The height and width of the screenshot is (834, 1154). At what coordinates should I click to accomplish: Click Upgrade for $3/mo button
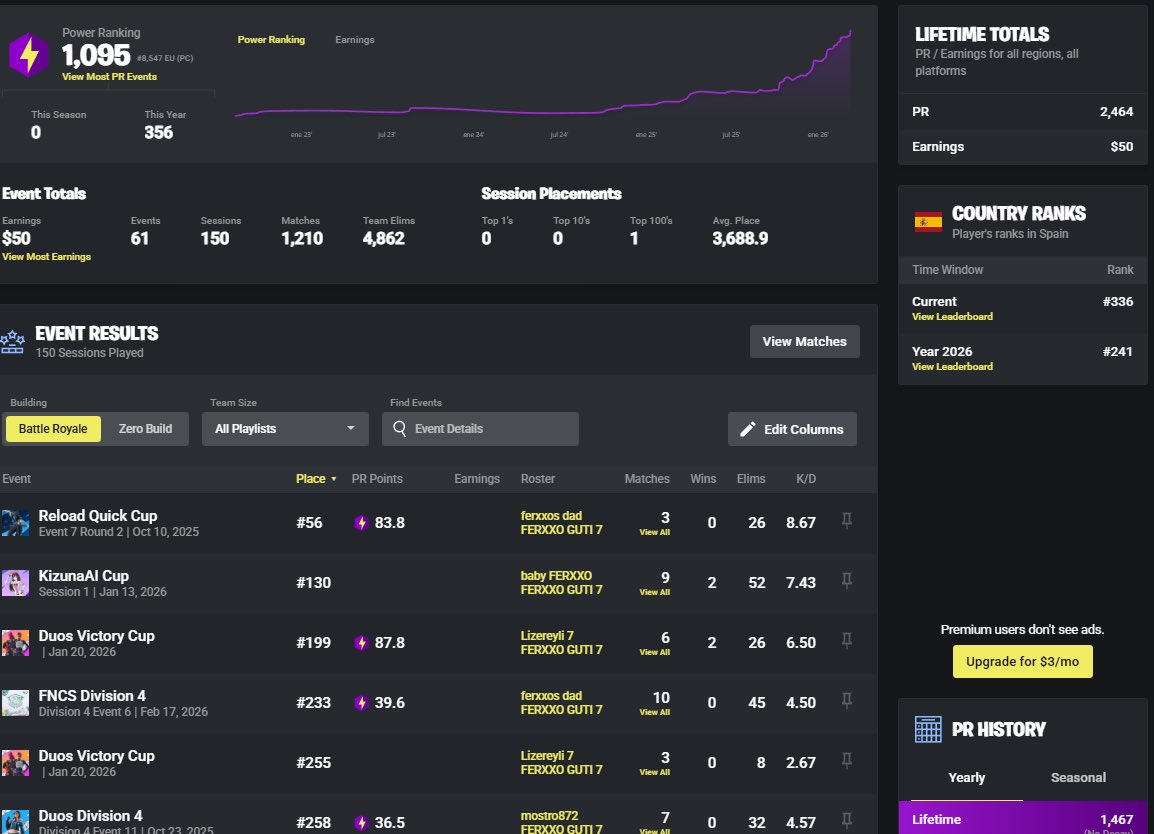coord(1022,661)
